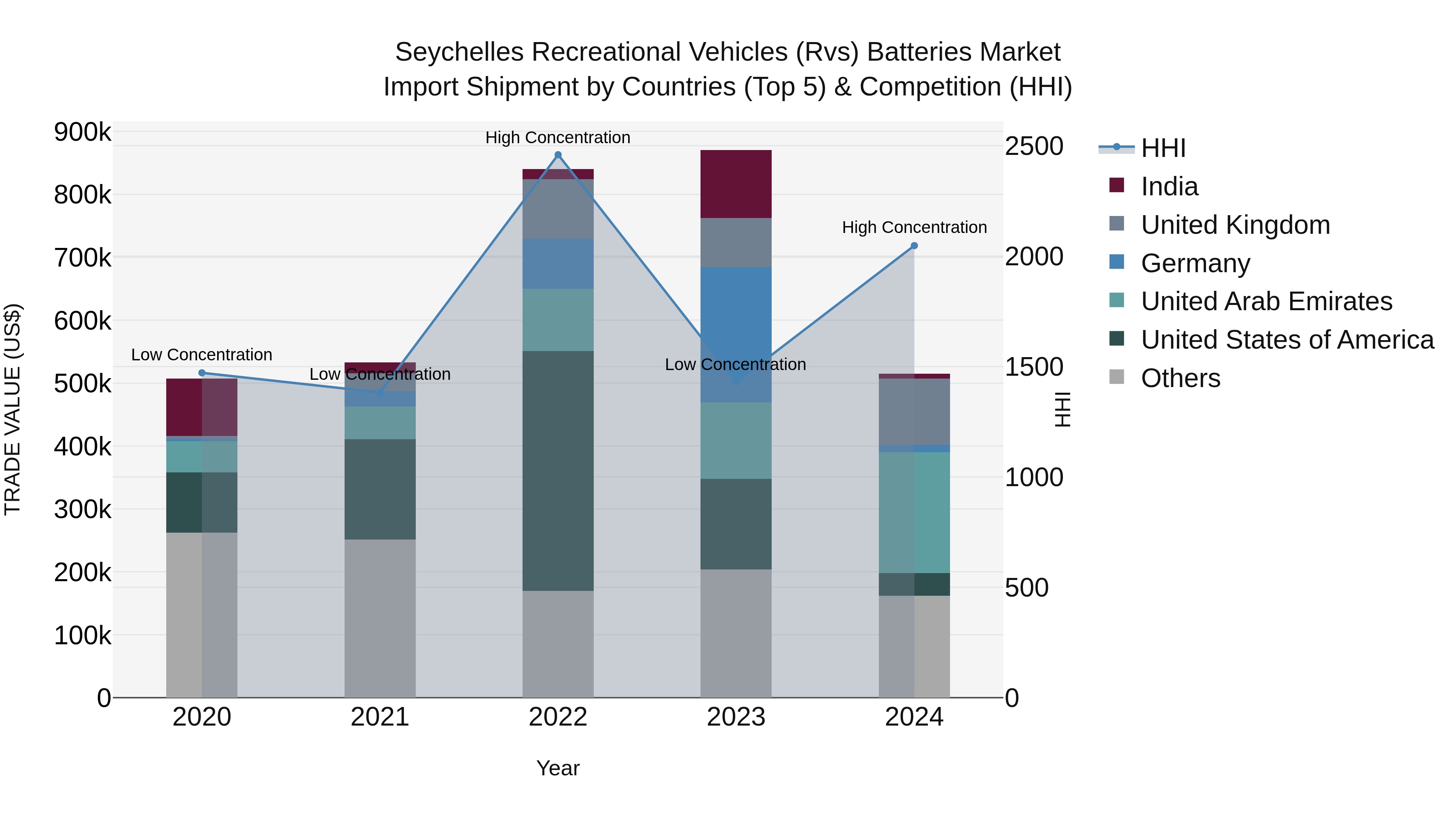The image size is (1456, 819).
Task: Select the United Kingdom segment of 2024 bar
Action: tap(914, 412)
